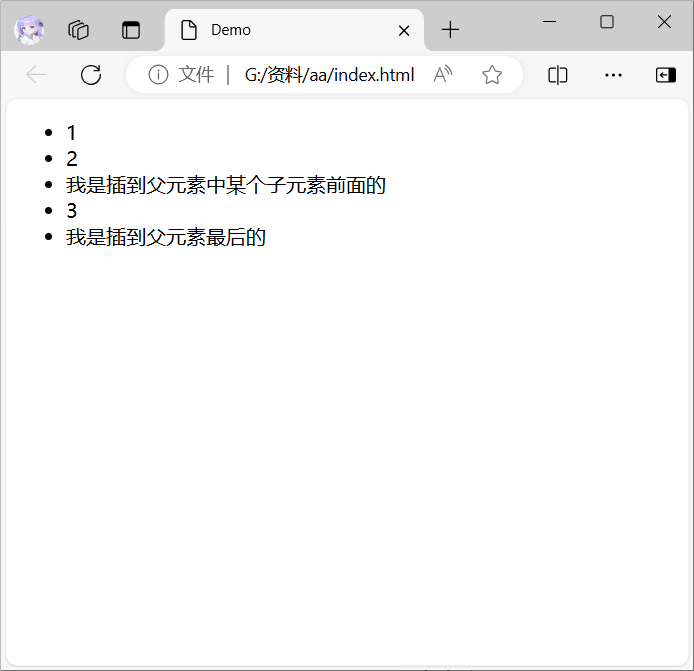Click list item 我是插到父元素最后的

[x=166, y=237]
